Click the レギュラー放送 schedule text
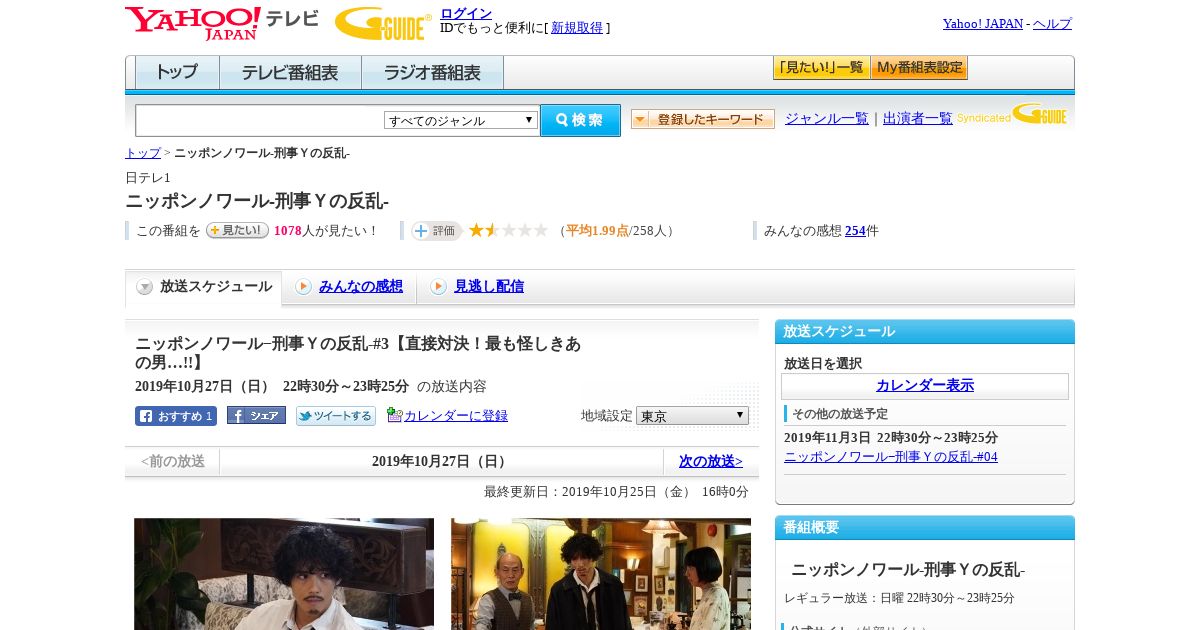 pos(899,598)
